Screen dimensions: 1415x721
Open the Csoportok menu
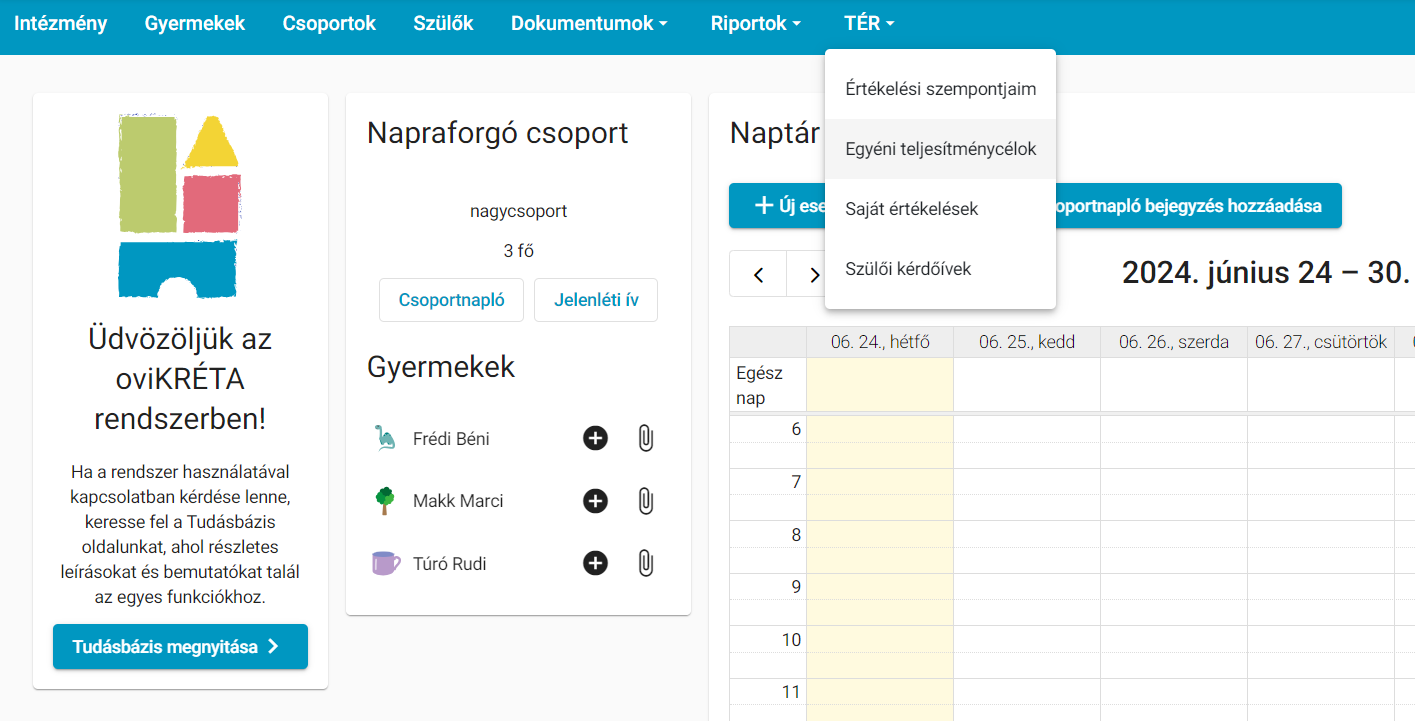[329, 24]
